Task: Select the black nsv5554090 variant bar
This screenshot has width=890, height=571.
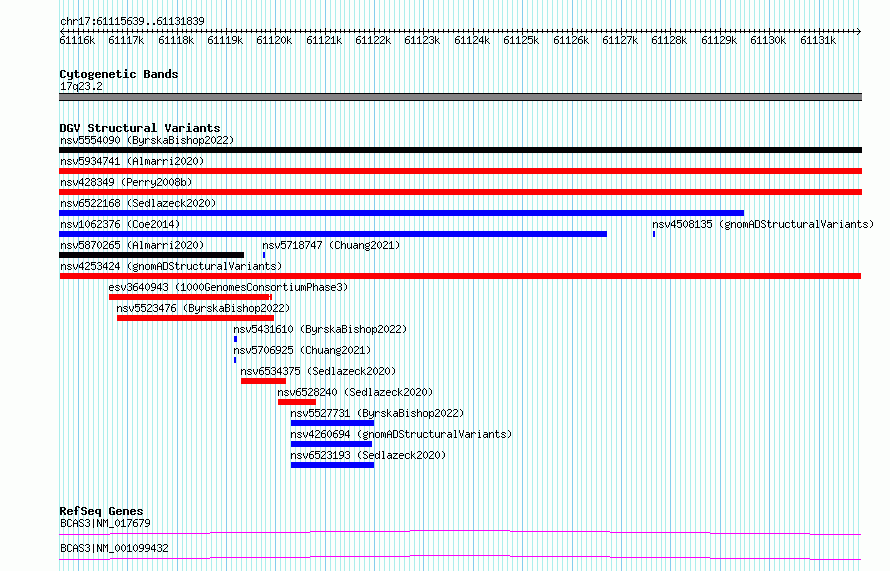Action: (x=460, y=150)
